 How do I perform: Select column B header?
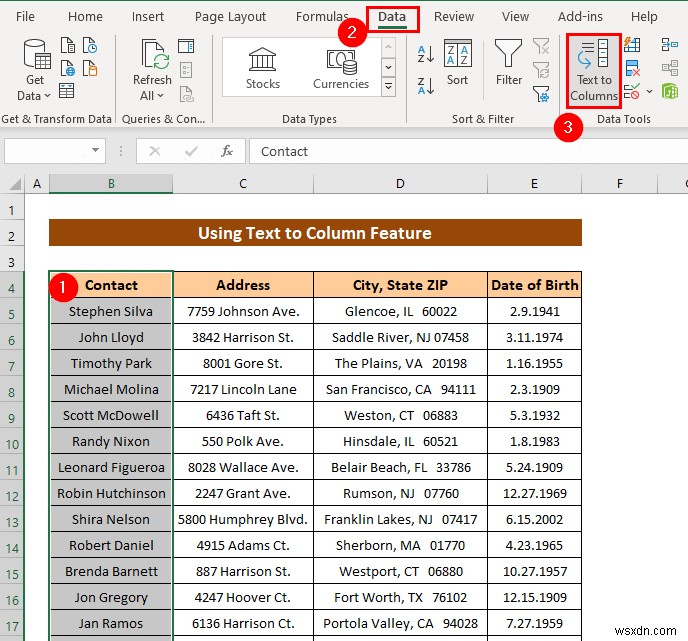[x=111, y=183]
